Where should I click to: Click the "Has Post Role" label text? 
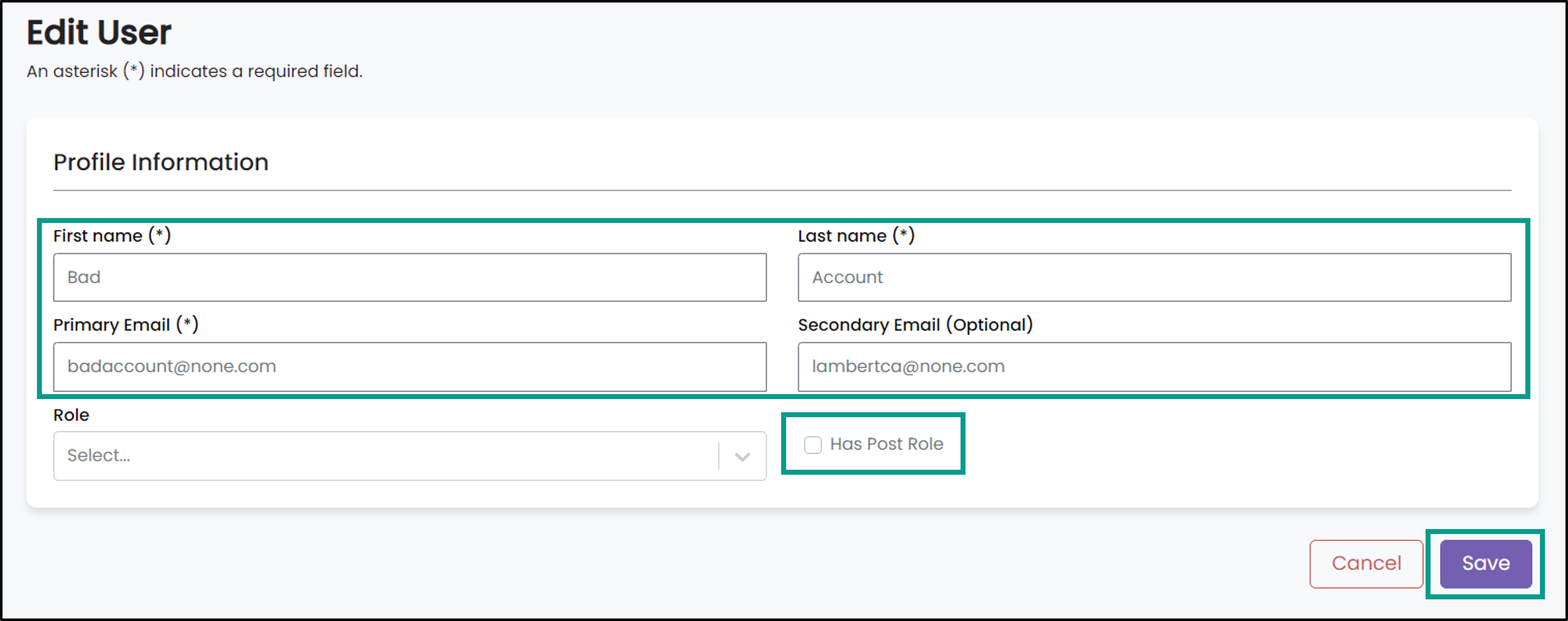[x=886, y=444]
